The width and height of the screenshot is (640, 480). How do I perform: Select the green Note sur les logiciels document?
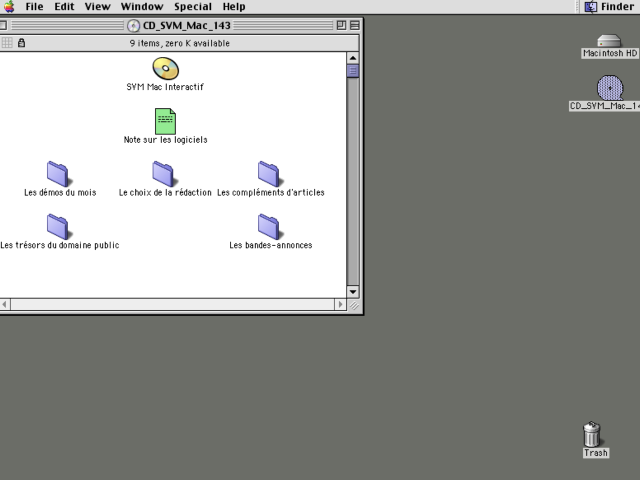[x=165, y=121]
